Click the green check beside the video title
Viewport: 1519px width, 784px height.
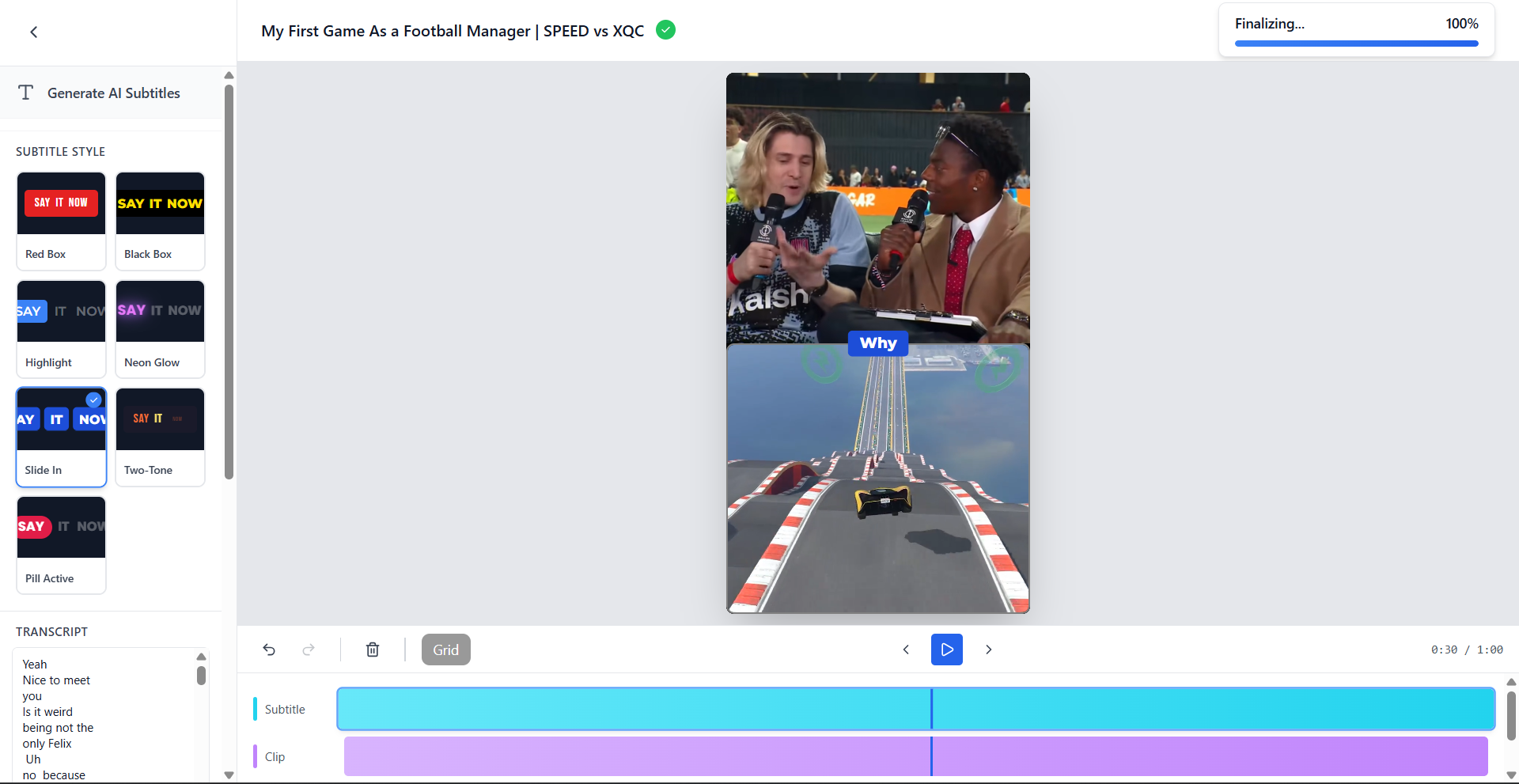[665, 29]
